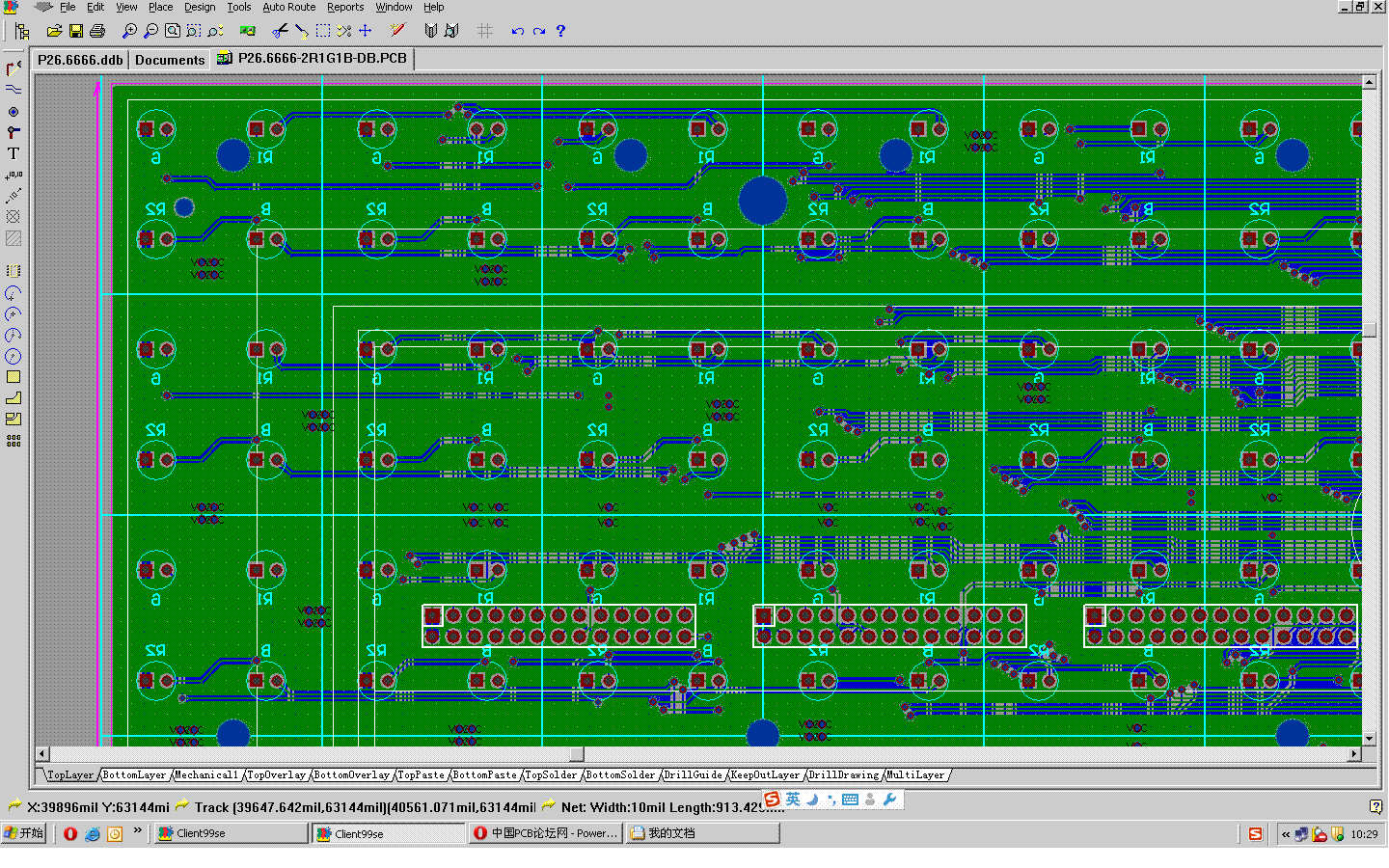Switch to the Documents tab
The height and width of the screenshot is (868, 1389).
[170, 60]
